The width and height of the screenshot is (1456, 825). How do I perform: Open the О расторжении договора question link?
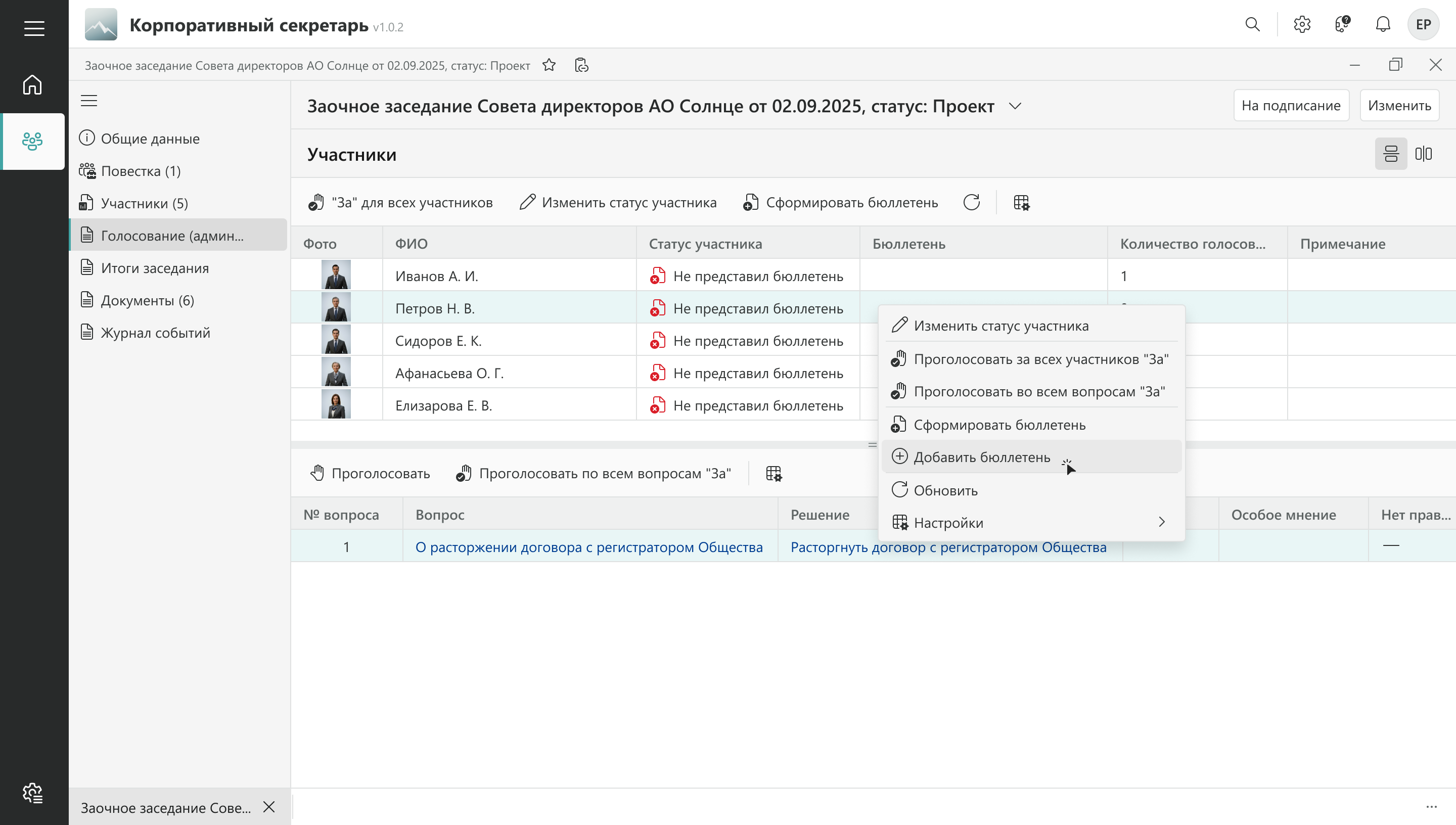tap(588, 547)
